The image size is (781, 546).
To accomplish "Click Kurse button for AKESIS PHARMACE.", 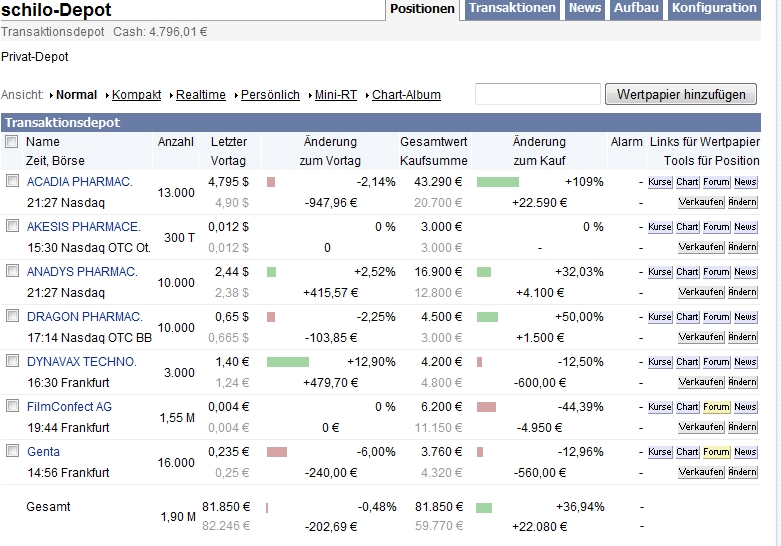I will tap(660, 227).
